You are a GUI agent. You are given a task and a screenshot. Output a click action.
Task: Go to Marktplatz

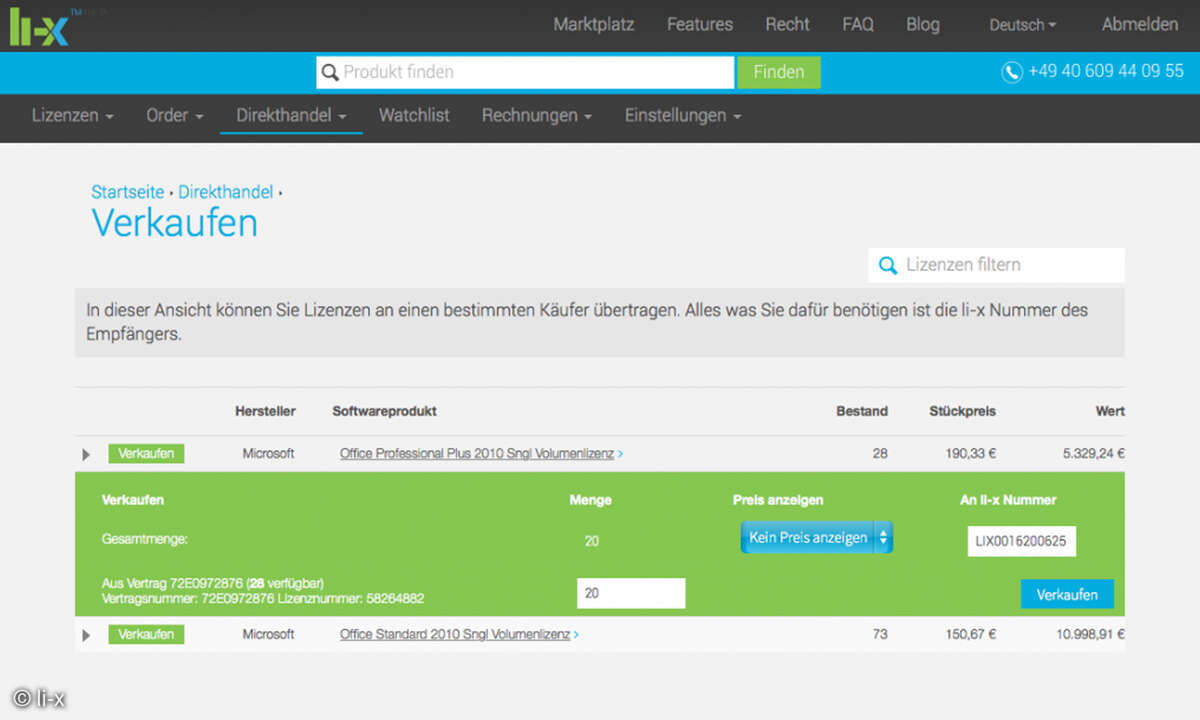(594, 24)
